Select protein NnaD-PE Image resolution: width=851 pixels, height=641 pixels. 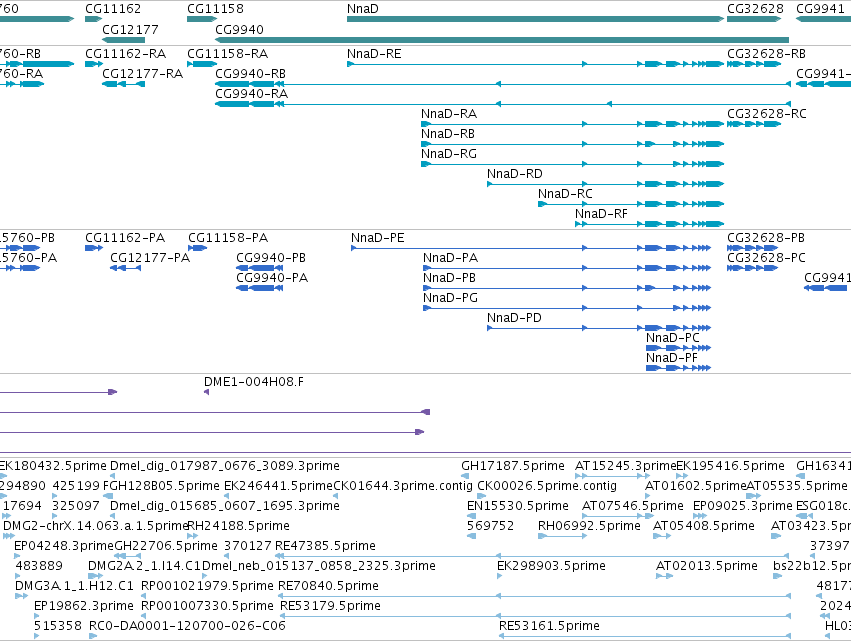coord(378,238)
